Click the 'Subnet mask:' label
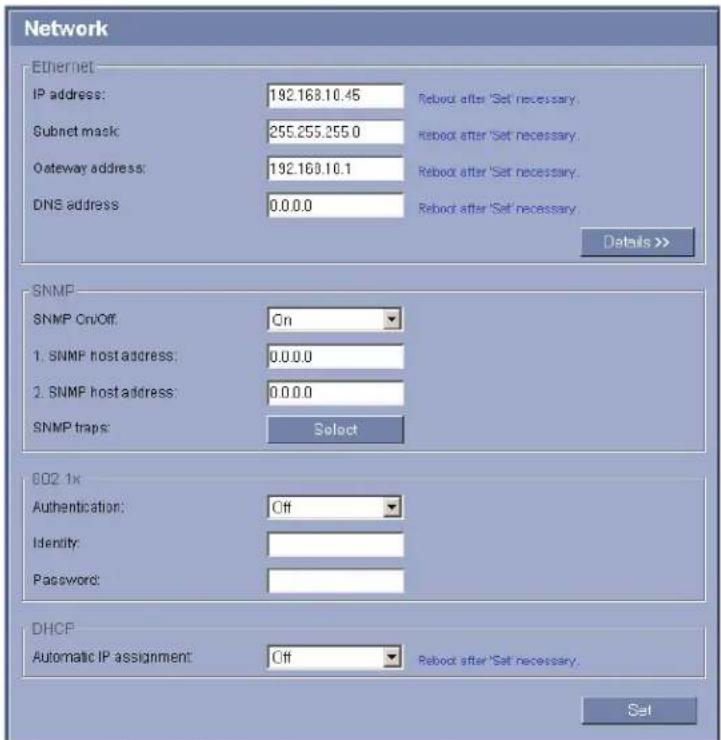The width and height of the screenshot is (721, 740). click(x=76, y=131)
